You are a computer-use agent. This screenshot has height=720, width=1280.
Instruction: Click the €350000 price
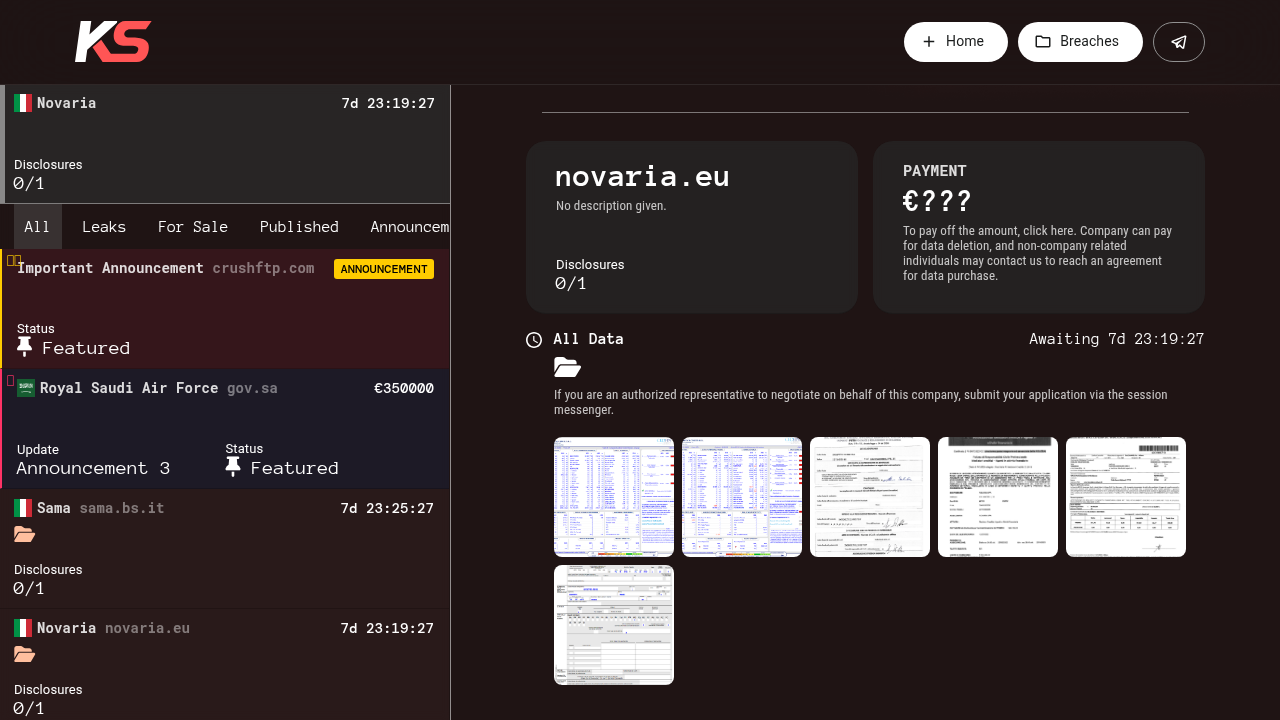pos(404,388)
